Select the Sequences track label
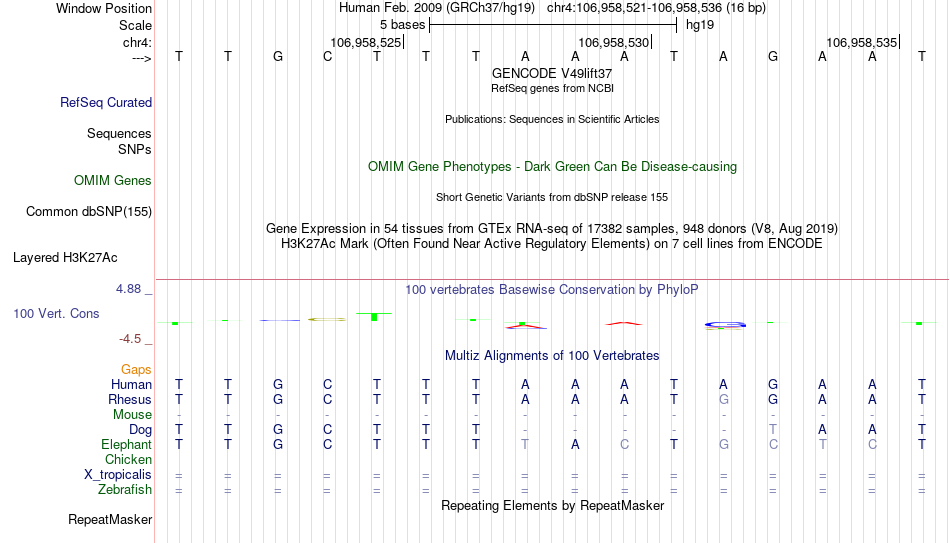 pos(119,133)
